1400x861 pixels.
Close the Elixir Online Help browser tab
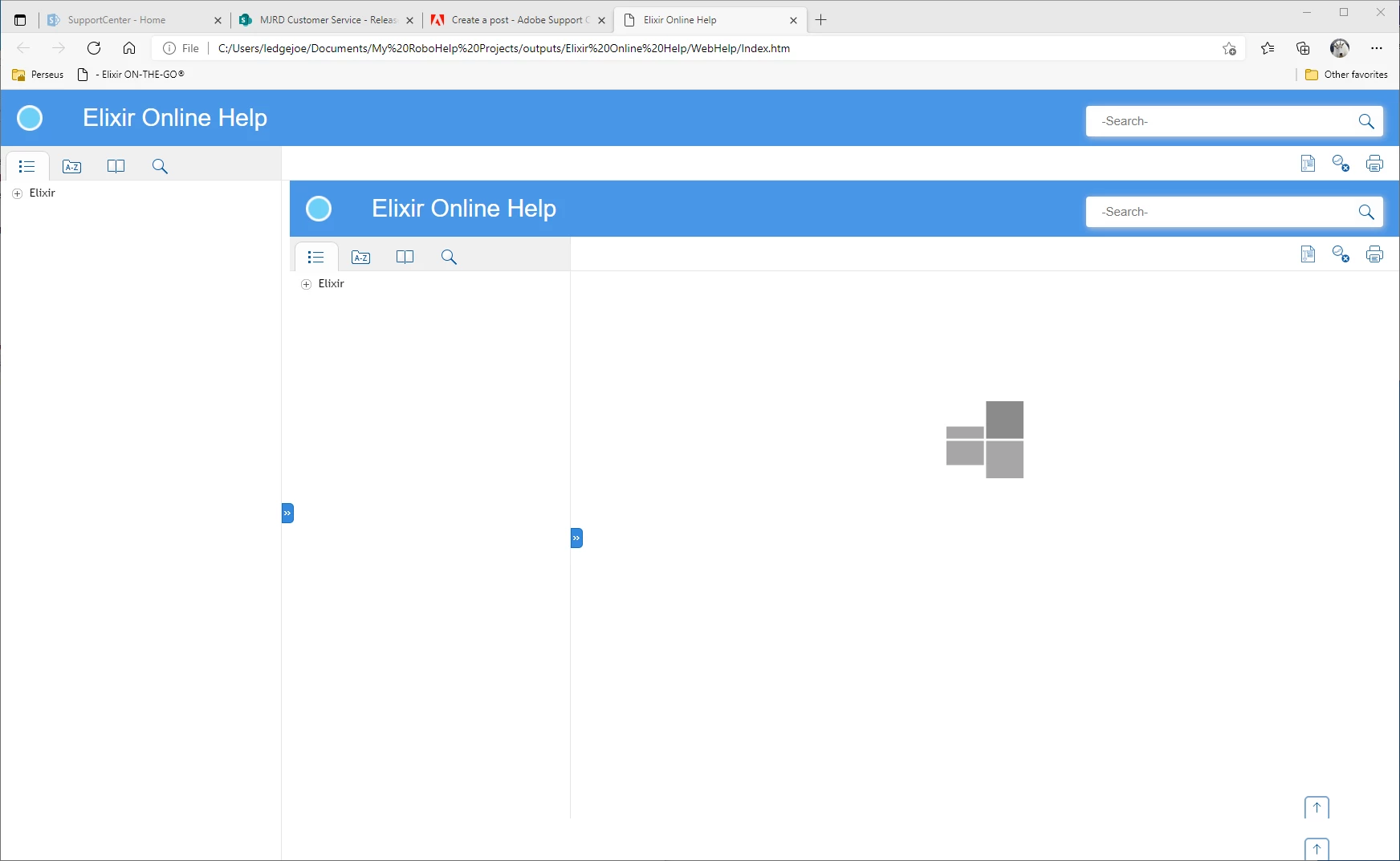coord(793,20)
